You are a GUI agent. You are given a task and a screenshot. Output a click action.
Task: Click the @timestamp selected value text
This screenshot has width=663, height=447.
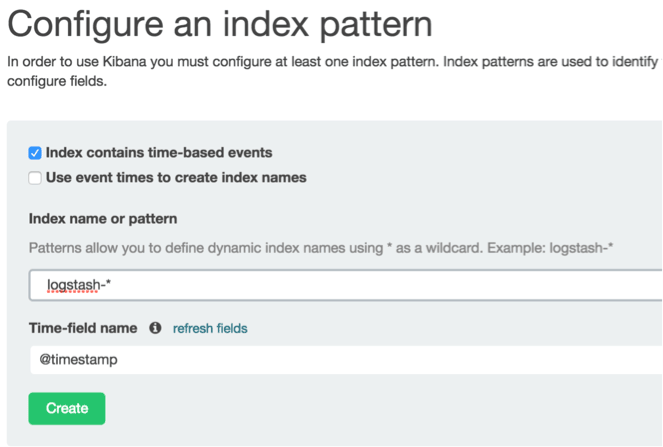(x=78, y=360)
